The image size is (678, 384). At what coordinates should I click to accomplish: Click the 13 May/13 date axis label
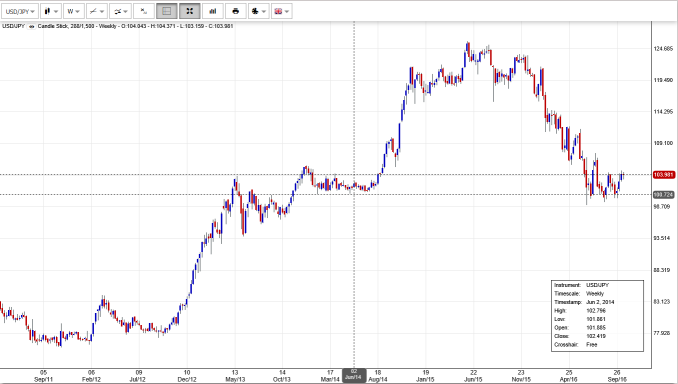pos(235,376)
